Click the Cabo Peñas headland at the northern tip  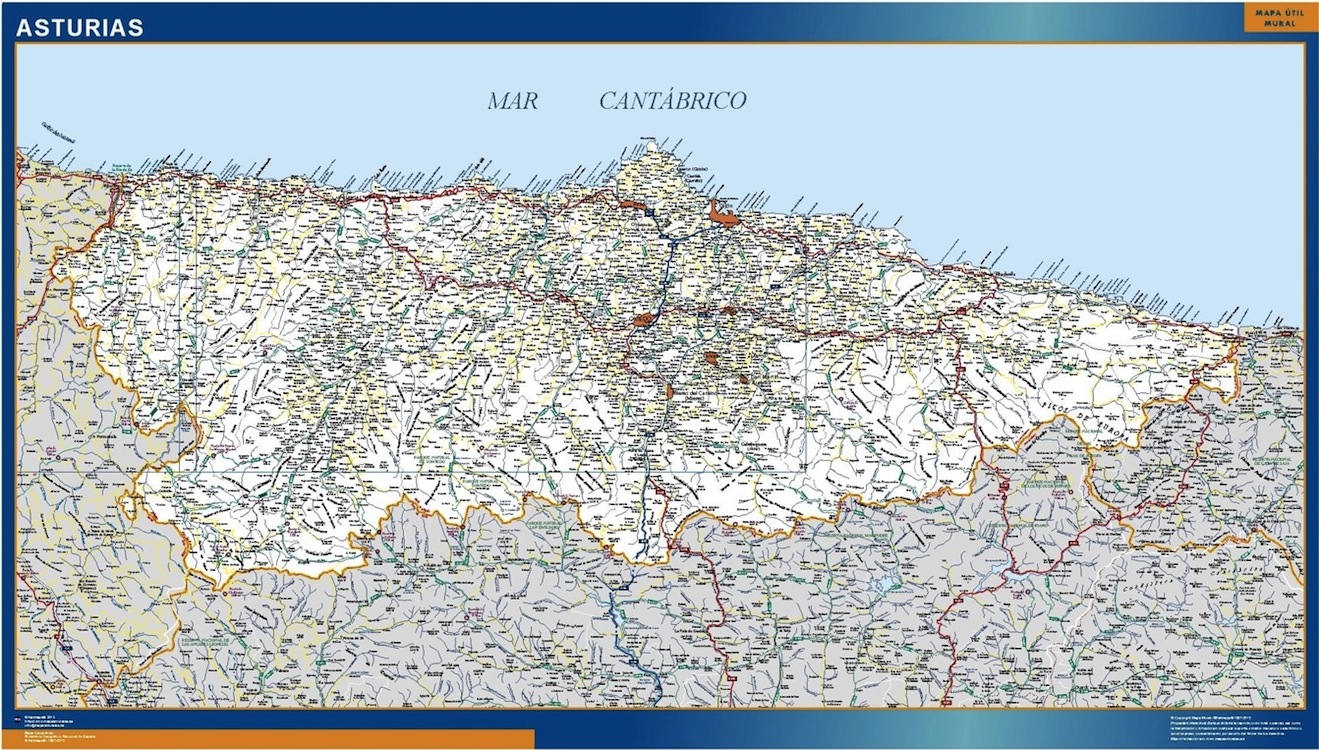pyautogui.click(x=651, y=150)
